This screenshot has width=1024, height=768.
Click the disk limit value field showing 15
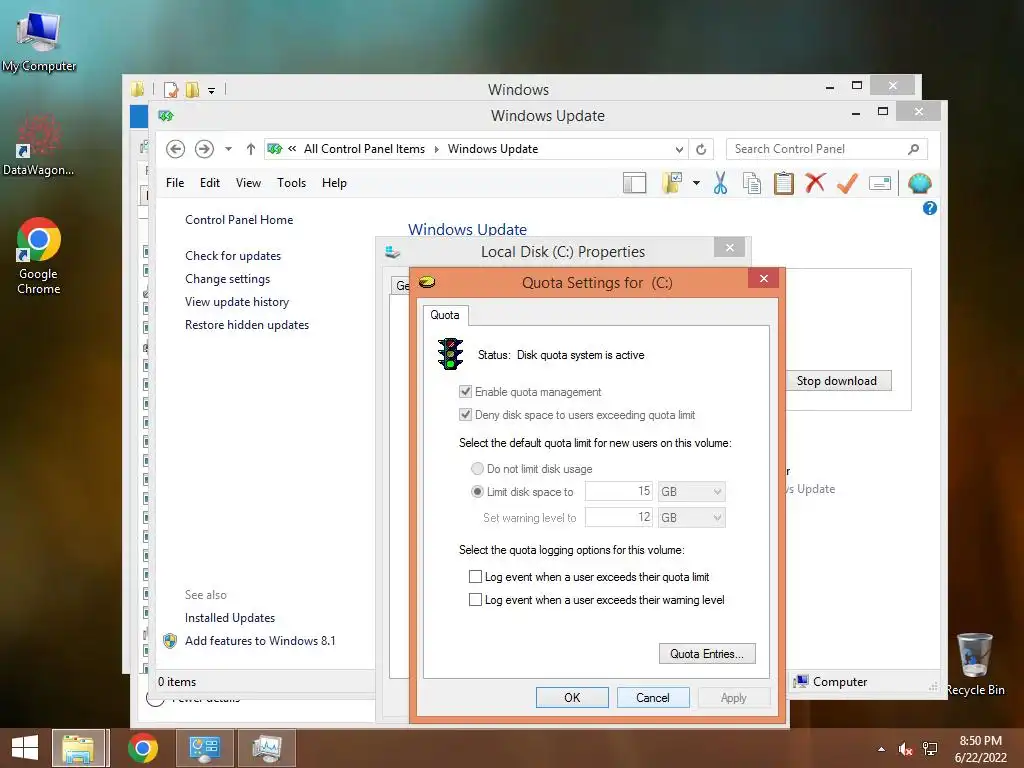tap(618, 491)
